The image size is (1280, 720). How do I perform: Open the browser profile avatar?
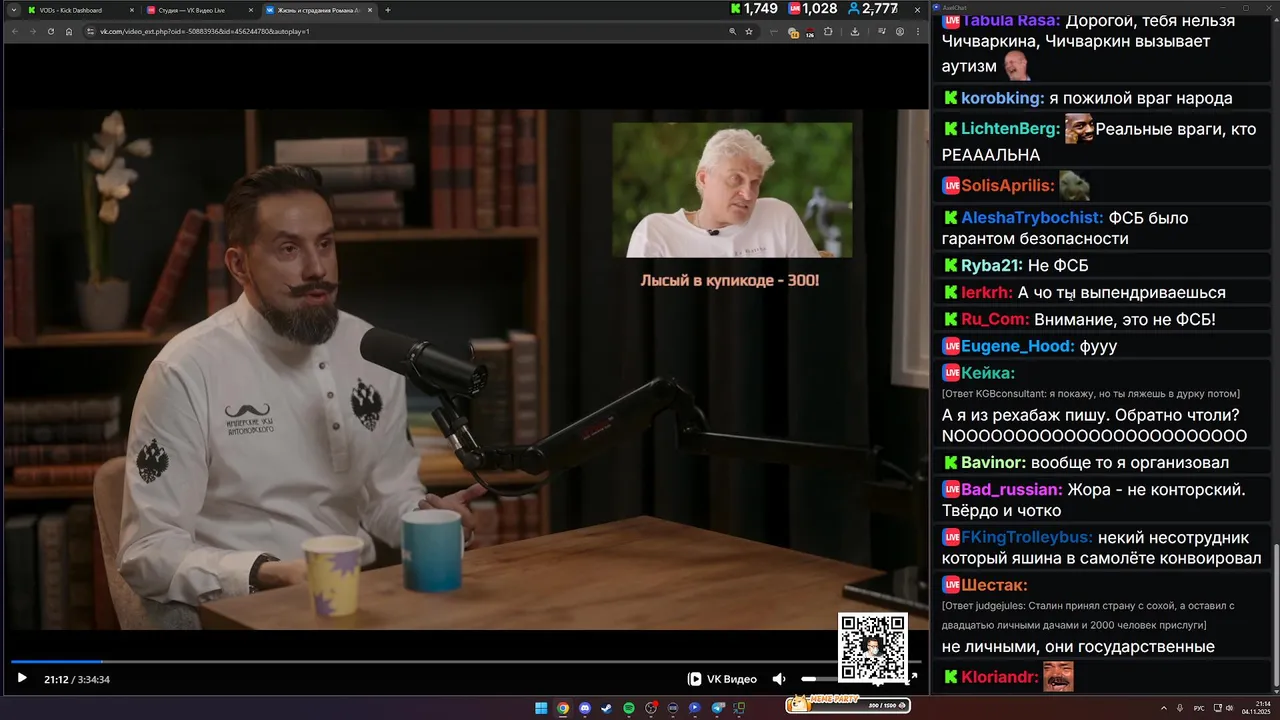click(900, 31)
